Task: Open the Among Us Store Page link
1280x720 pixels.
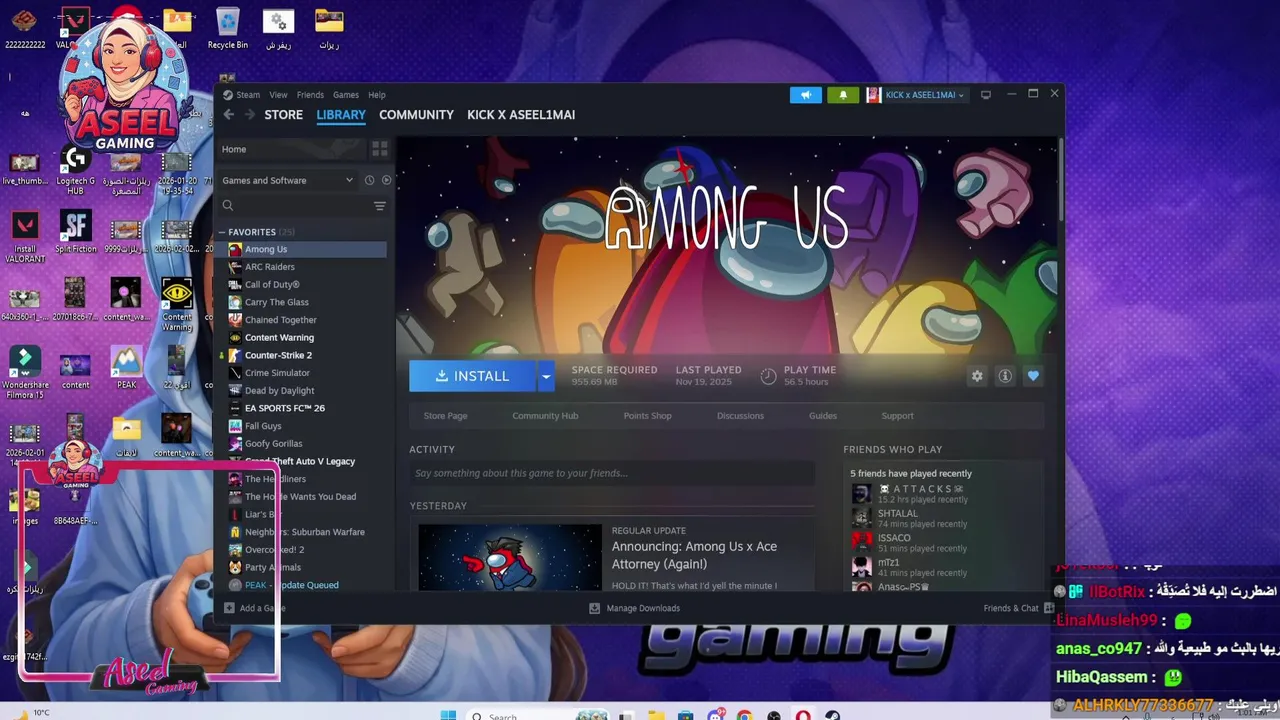Action: pyautogui.click(x=445, y=416)
